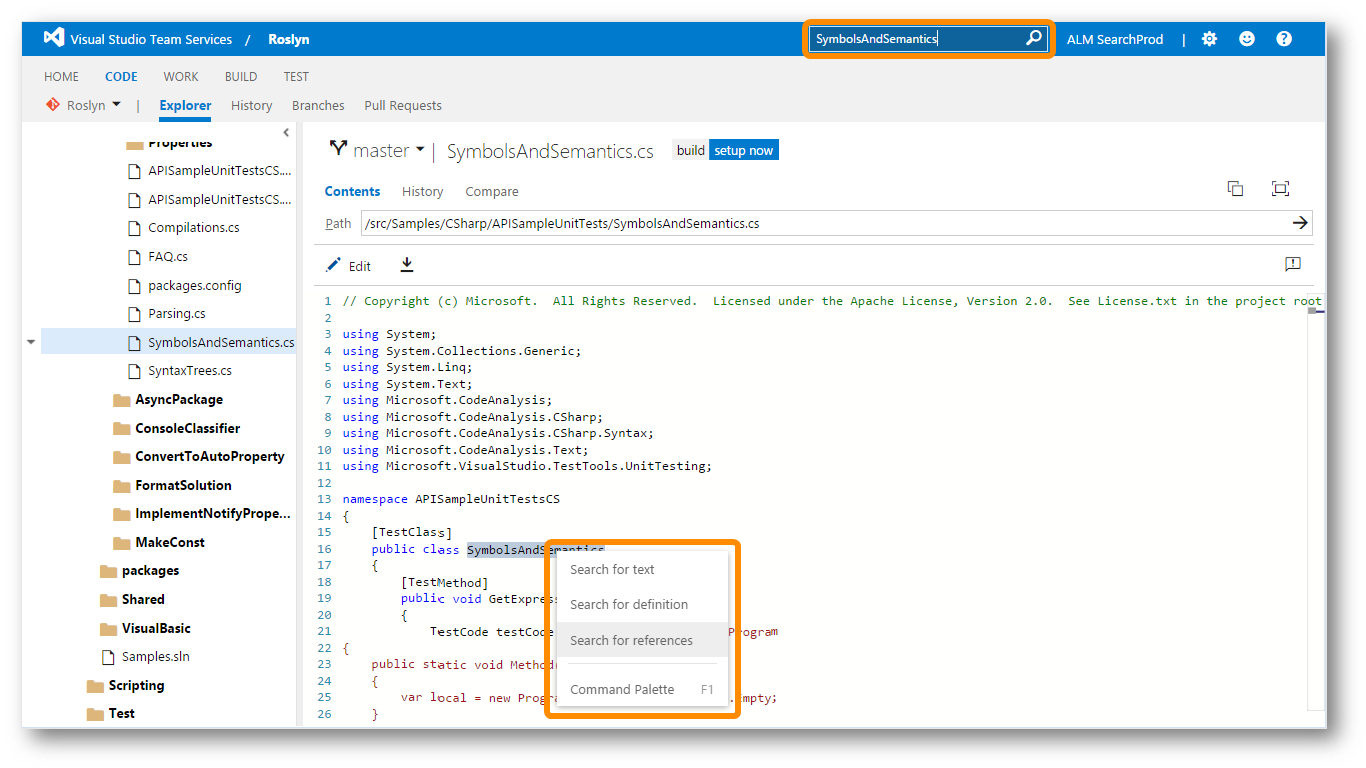Screen dimensions: 1366x768
Task: Download the file using the download icon
Action: [x=406, y=266]
